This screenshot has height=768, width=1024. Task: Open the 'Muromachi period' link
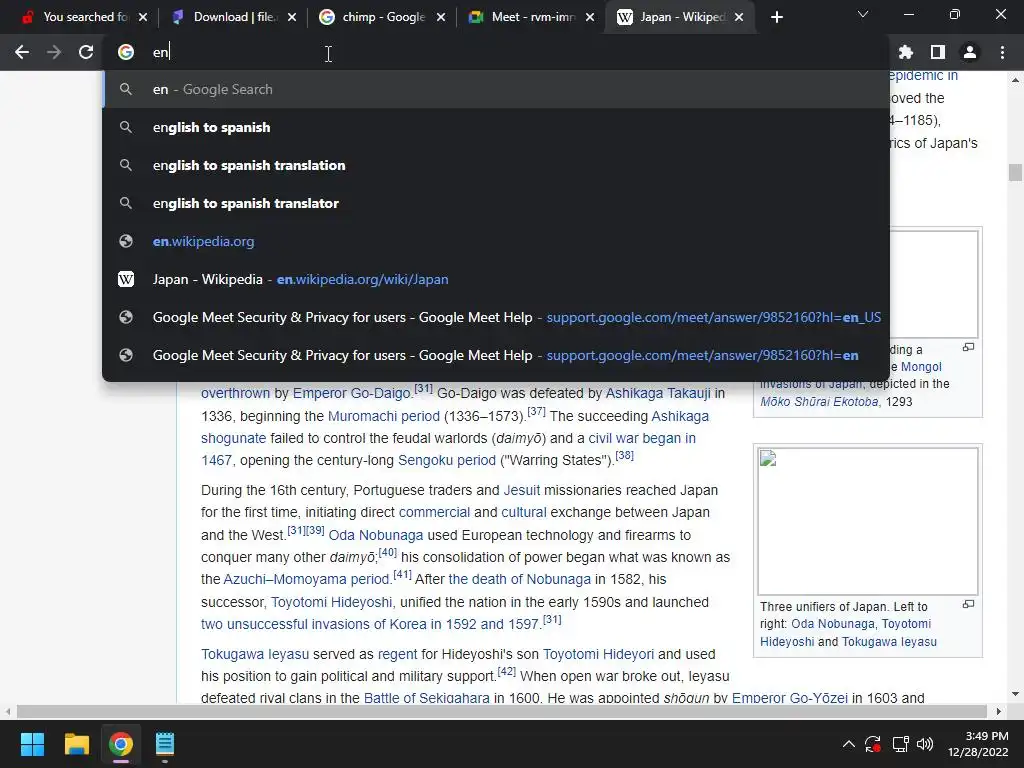pyautogui.click(x=383, y=416)
